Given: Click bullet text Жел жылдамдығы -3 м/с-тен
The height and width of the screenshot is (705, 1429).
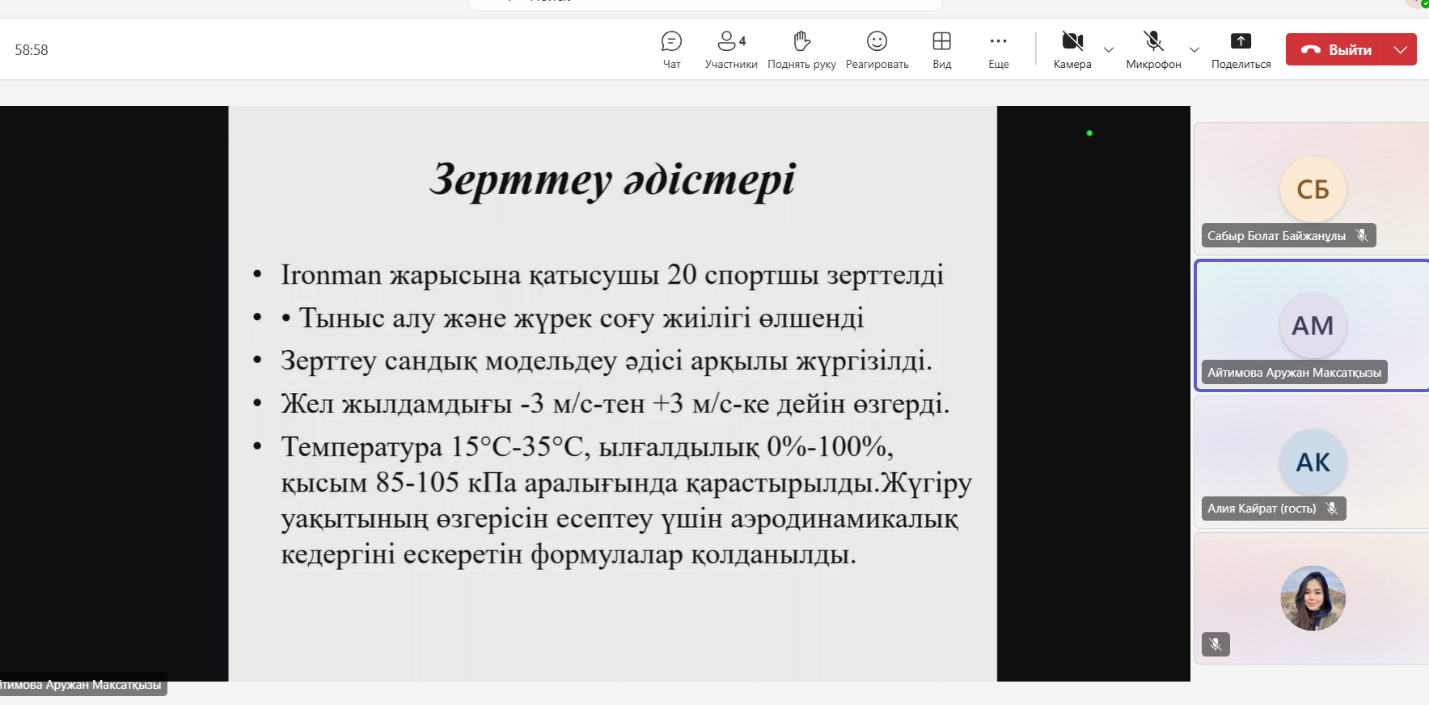Looking at the screenshot, I should pos(616,405).
